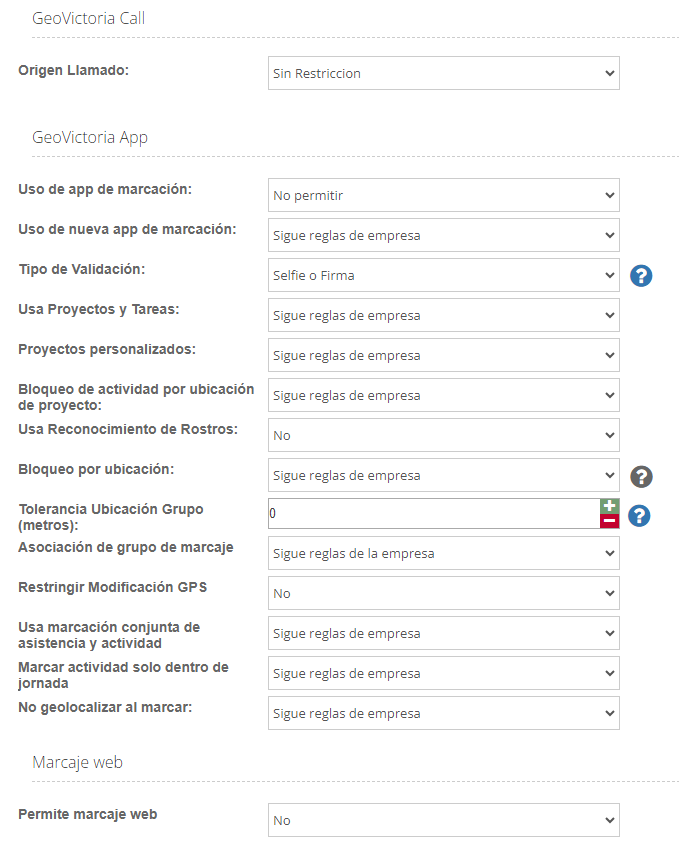679x849 pixels.
Task: Open Tipo de Validación dropdown
Action: [x=443, y=276]
